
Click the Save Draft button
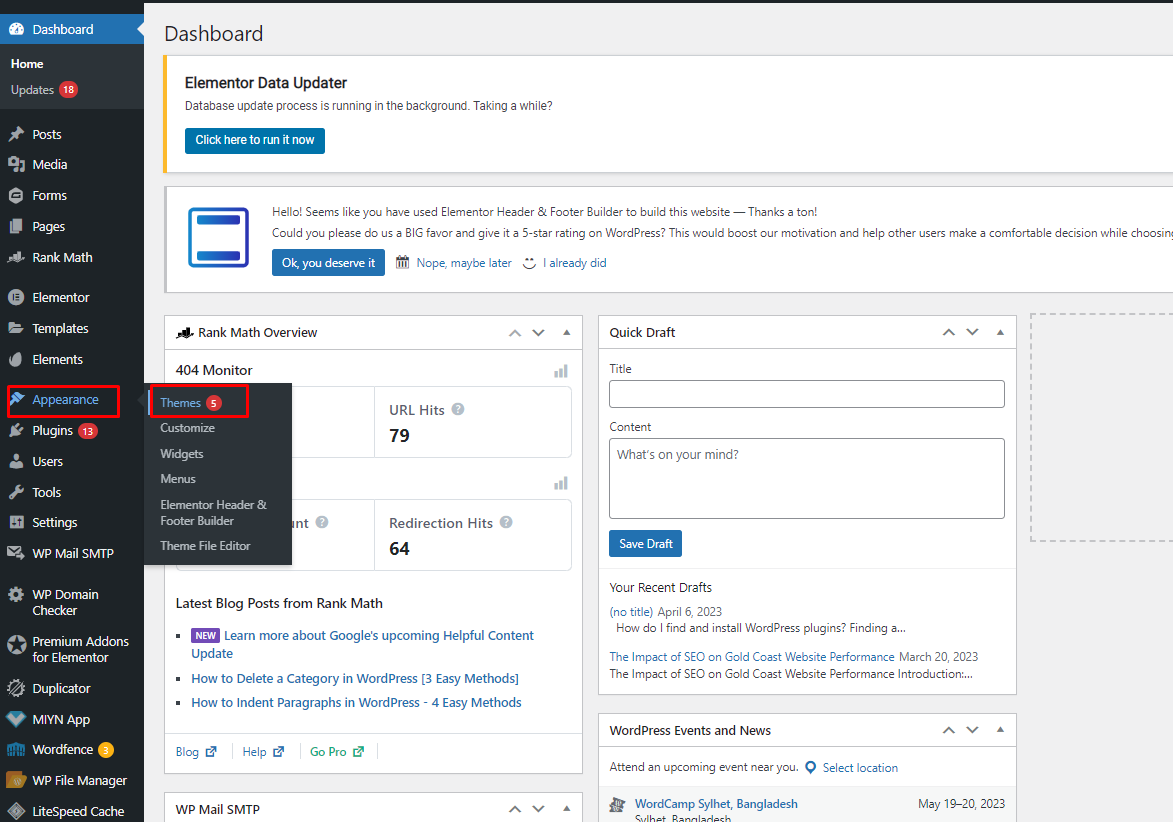646,544
